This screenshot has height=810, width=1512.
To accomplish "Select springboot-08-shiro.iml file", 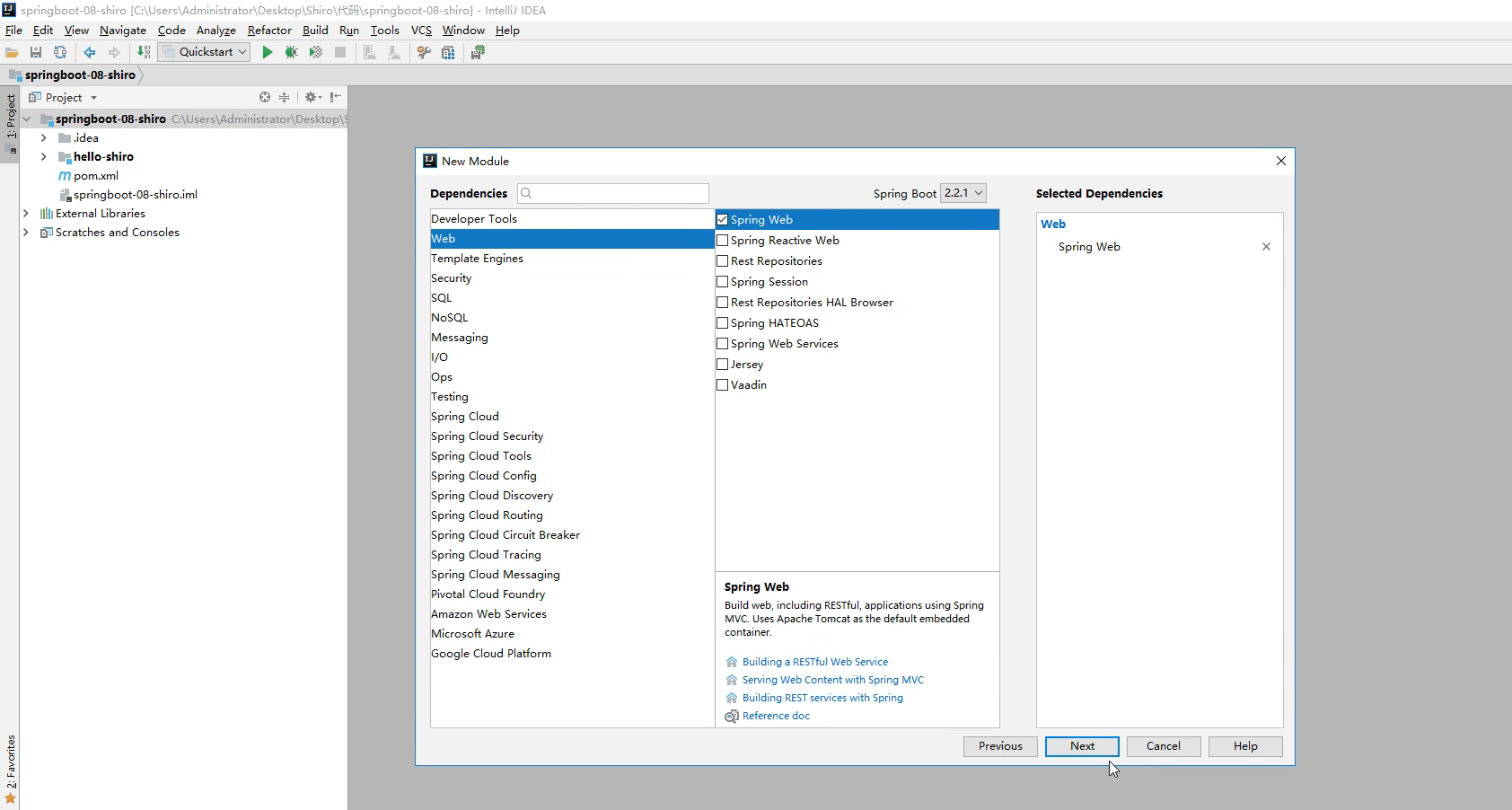I will pos(127,195).
